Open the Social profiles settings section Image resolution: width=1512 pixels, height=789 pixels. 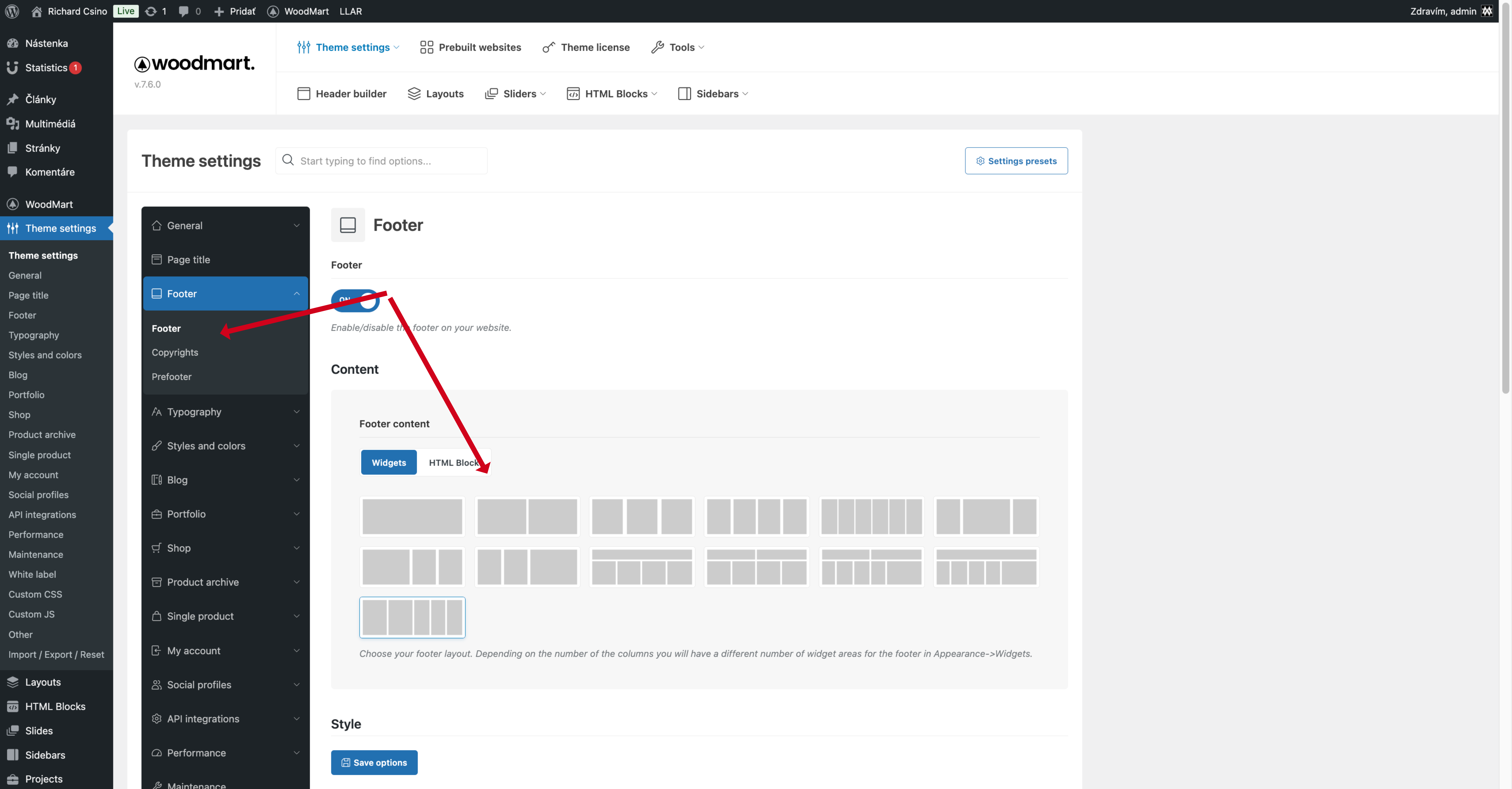(x=225, y=685)
